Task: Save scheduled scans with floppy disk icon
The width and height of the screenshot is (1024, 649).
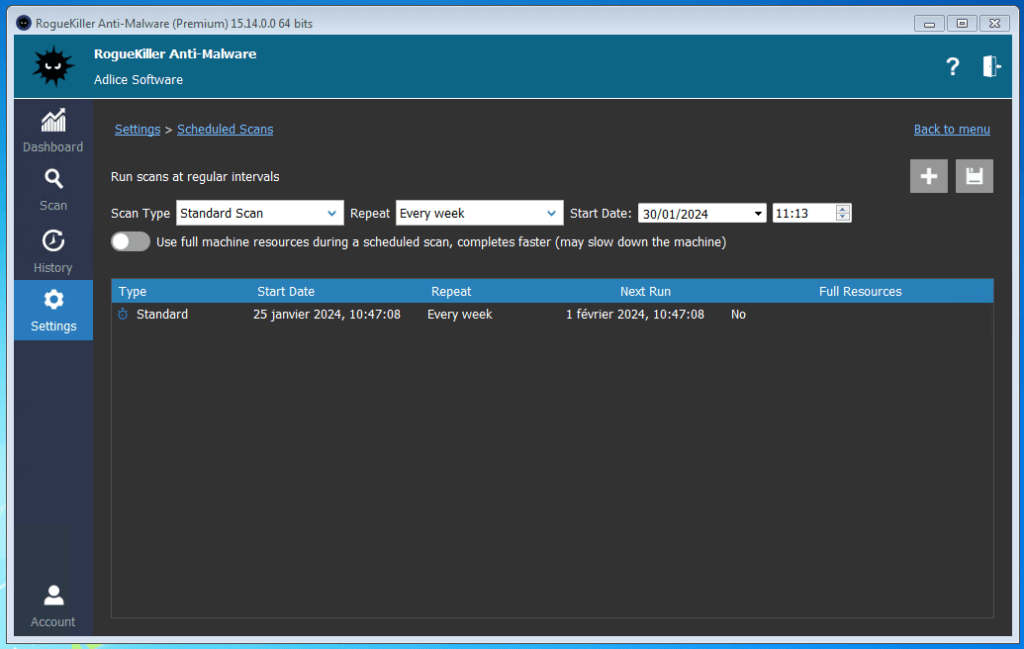Action: pyautogui.click(x=974, y=177)
